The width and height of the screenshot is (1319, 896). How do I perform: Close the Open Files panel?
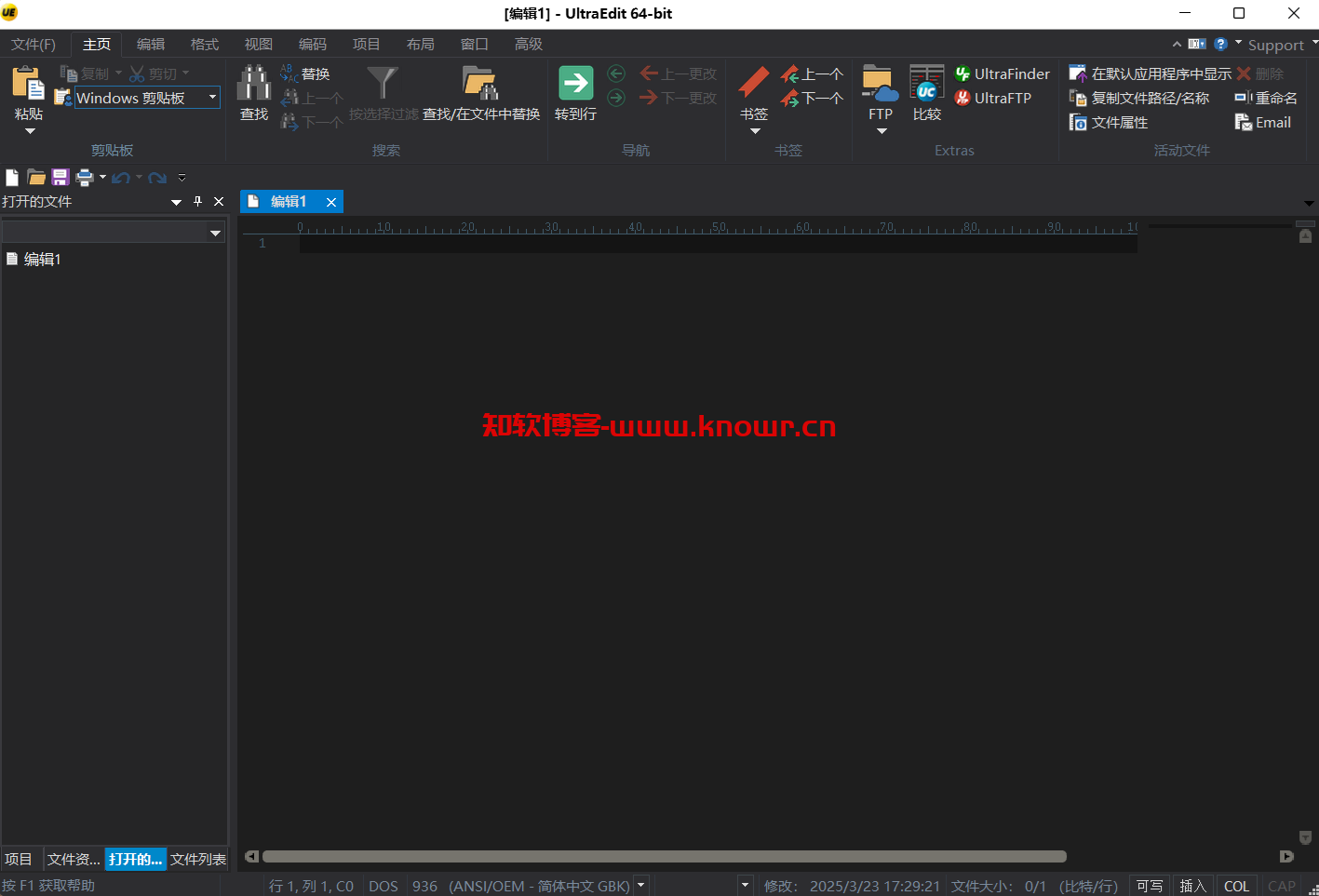(x=219, y=201)
